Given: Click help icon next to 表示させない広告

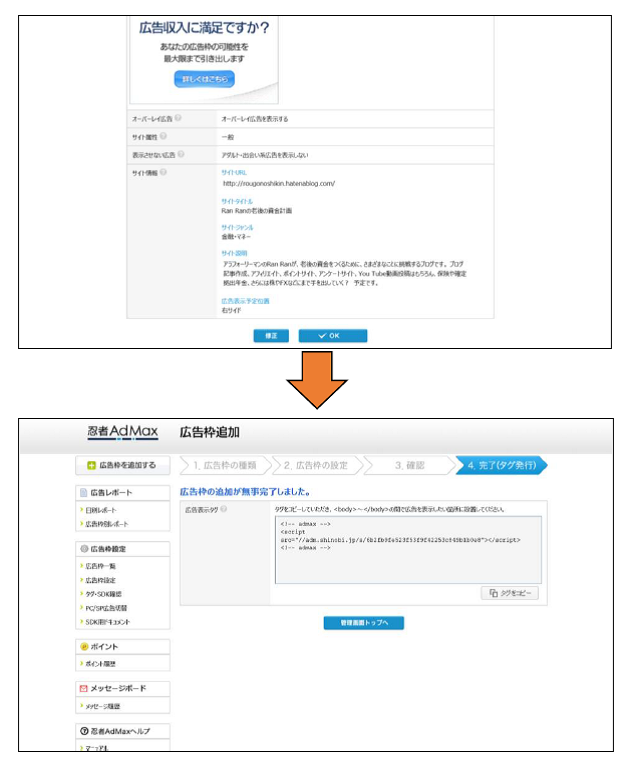Looking at the screenshot, I should (x=181, y=154).
